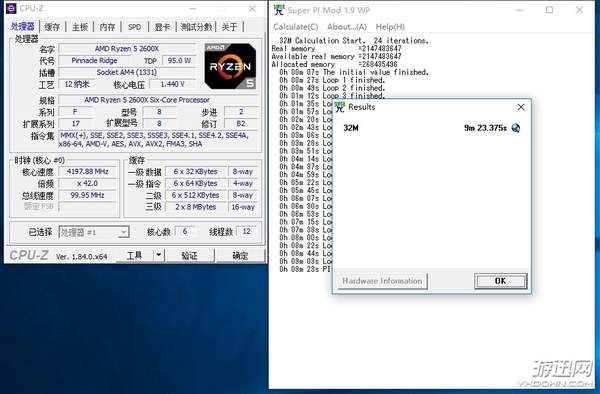This screenshot has width=600, height=394.
Task: Click the 32M Calculation Start log line
Action: (x=354, y=41)
